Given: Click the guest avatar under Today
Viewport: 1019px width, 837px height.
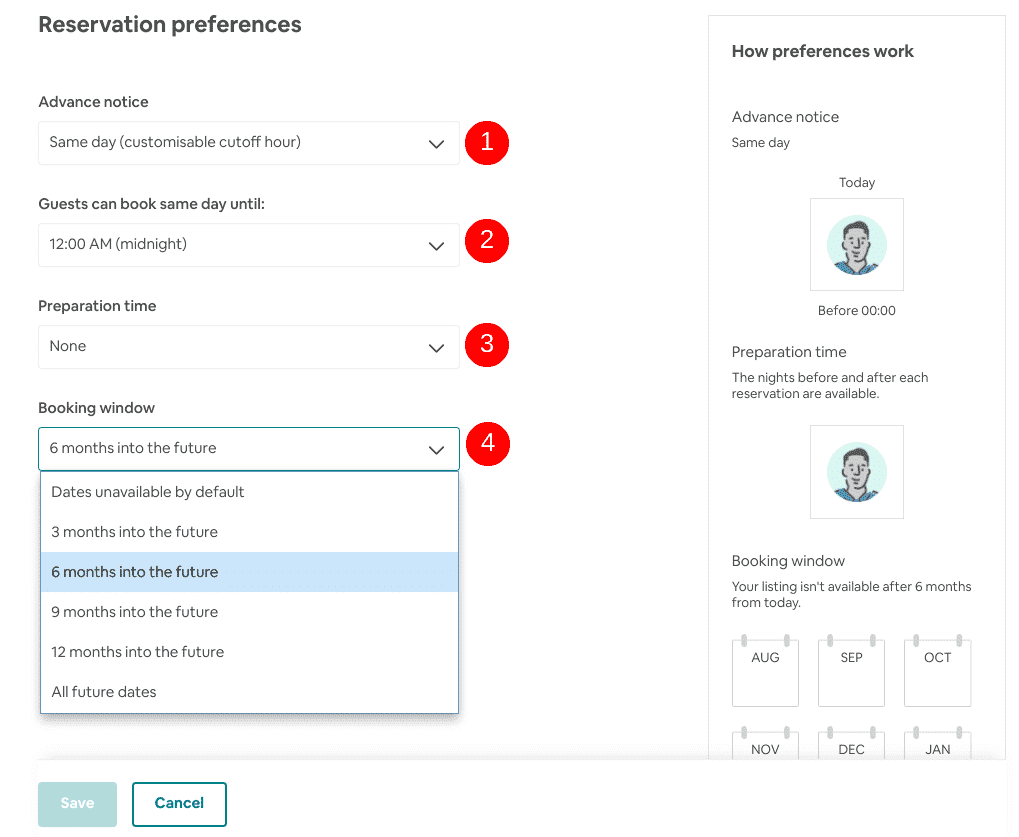Looking at the screenshot, I should [856, 244].
